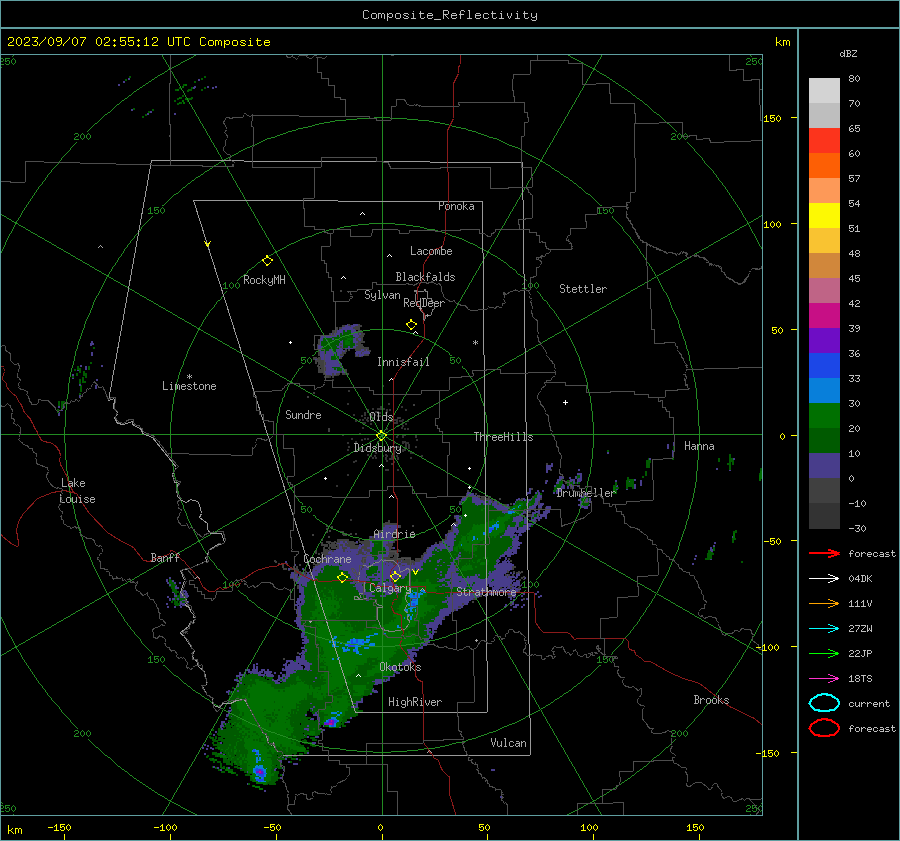The width and height of the screenshot is (900, 841).
Task: Select the Composite_Reflectivity title
Action: [x=450, y=15]
